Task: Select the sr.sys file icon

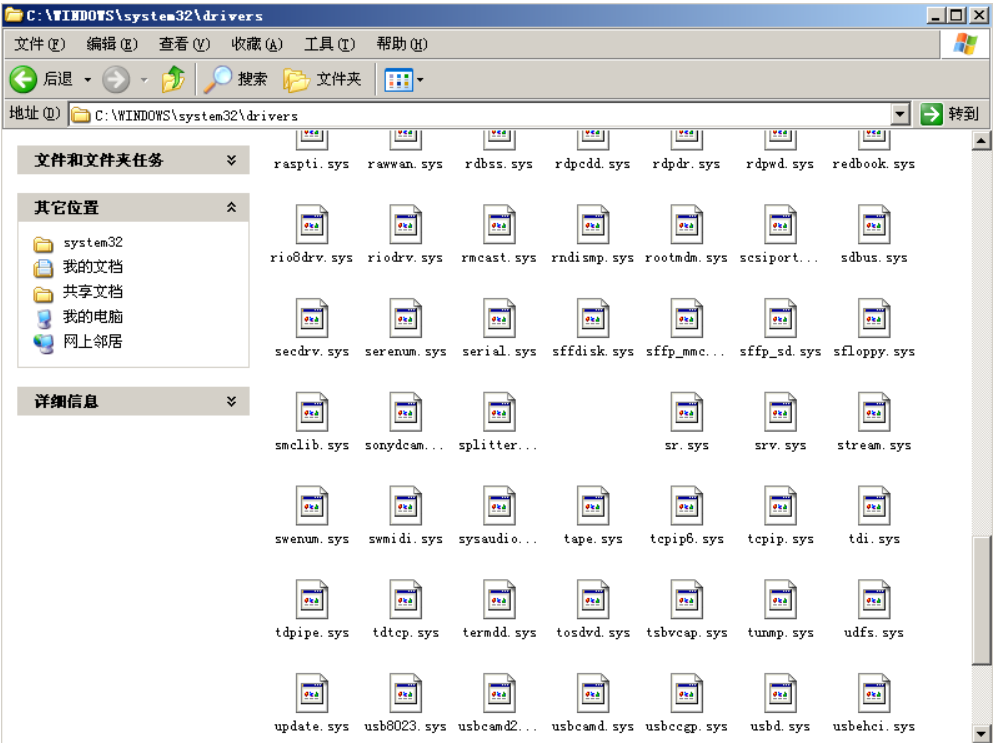Action: coord(686,412)
